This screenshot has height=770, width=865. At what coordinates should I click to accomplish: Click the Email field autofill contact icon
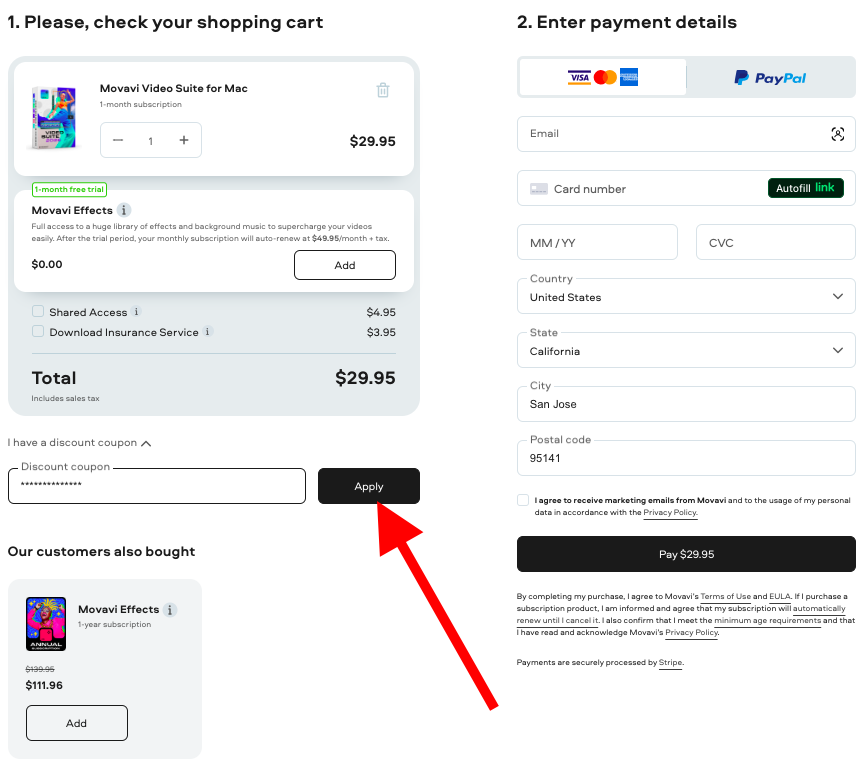838,134
